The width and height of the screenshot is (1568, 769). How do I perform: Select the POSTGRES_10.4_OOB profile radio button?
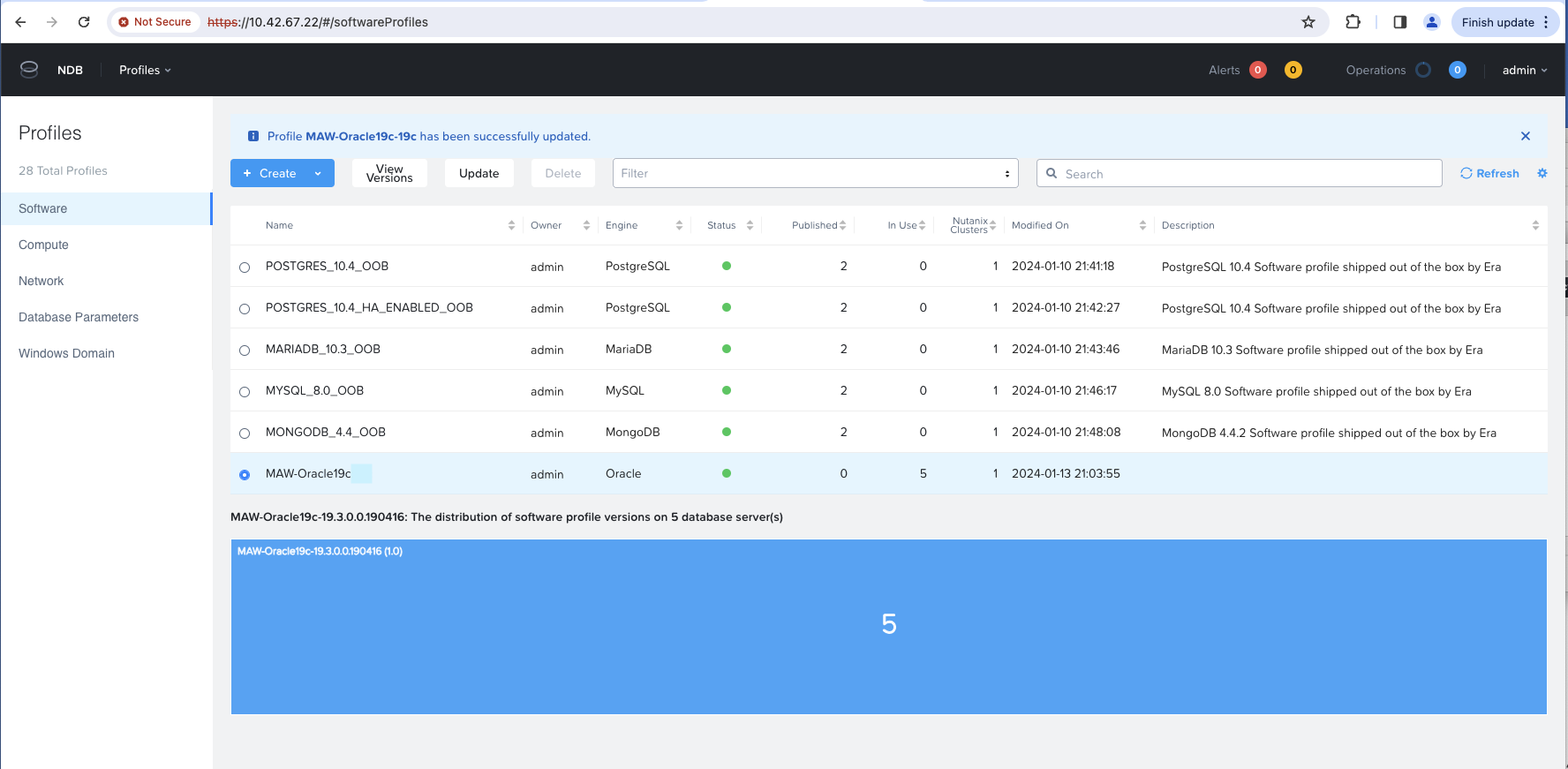(245, 268)
